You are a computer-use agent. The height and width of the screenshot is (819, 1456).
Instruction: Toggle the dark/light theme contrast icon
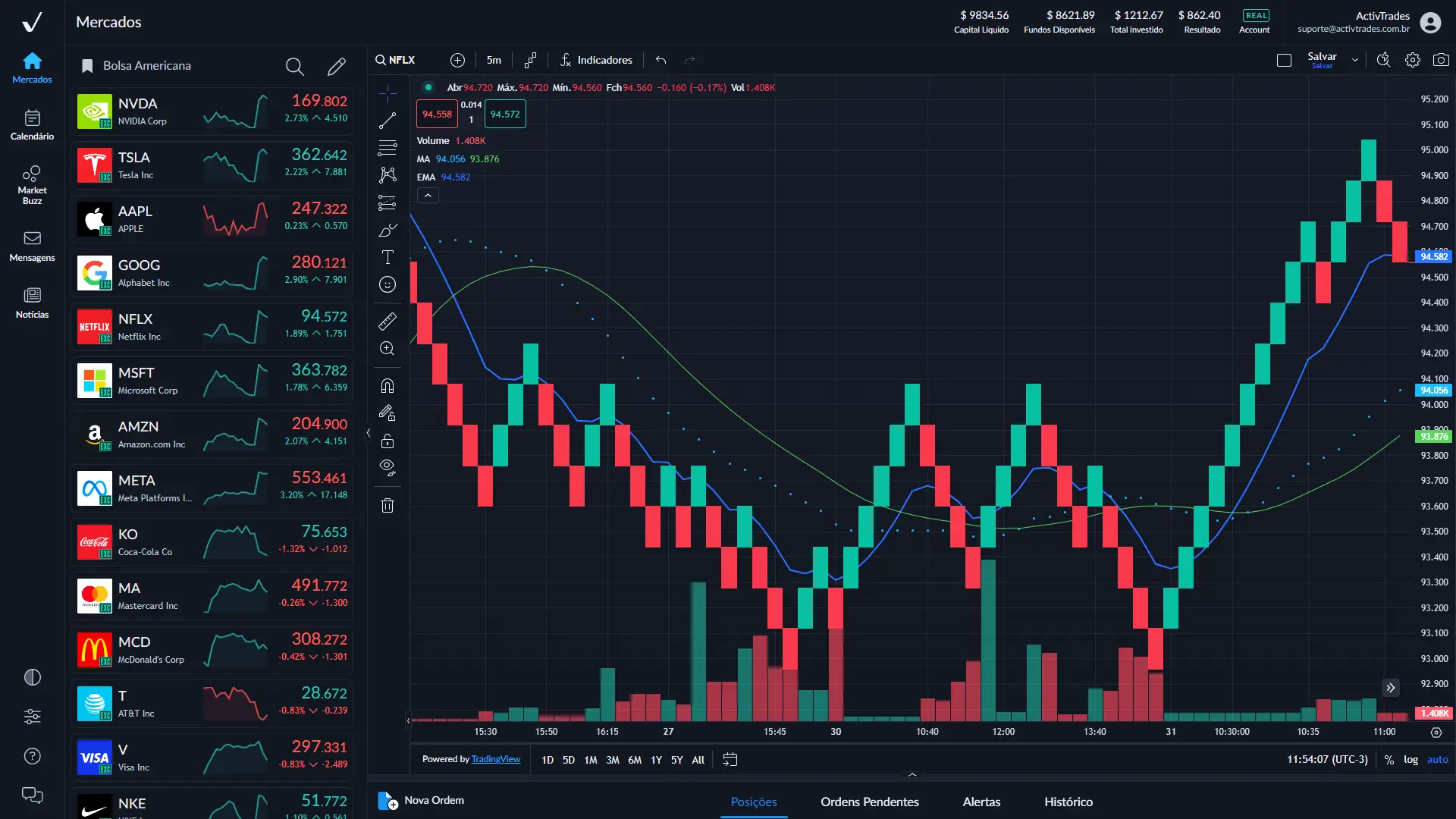tap(33, 677)
